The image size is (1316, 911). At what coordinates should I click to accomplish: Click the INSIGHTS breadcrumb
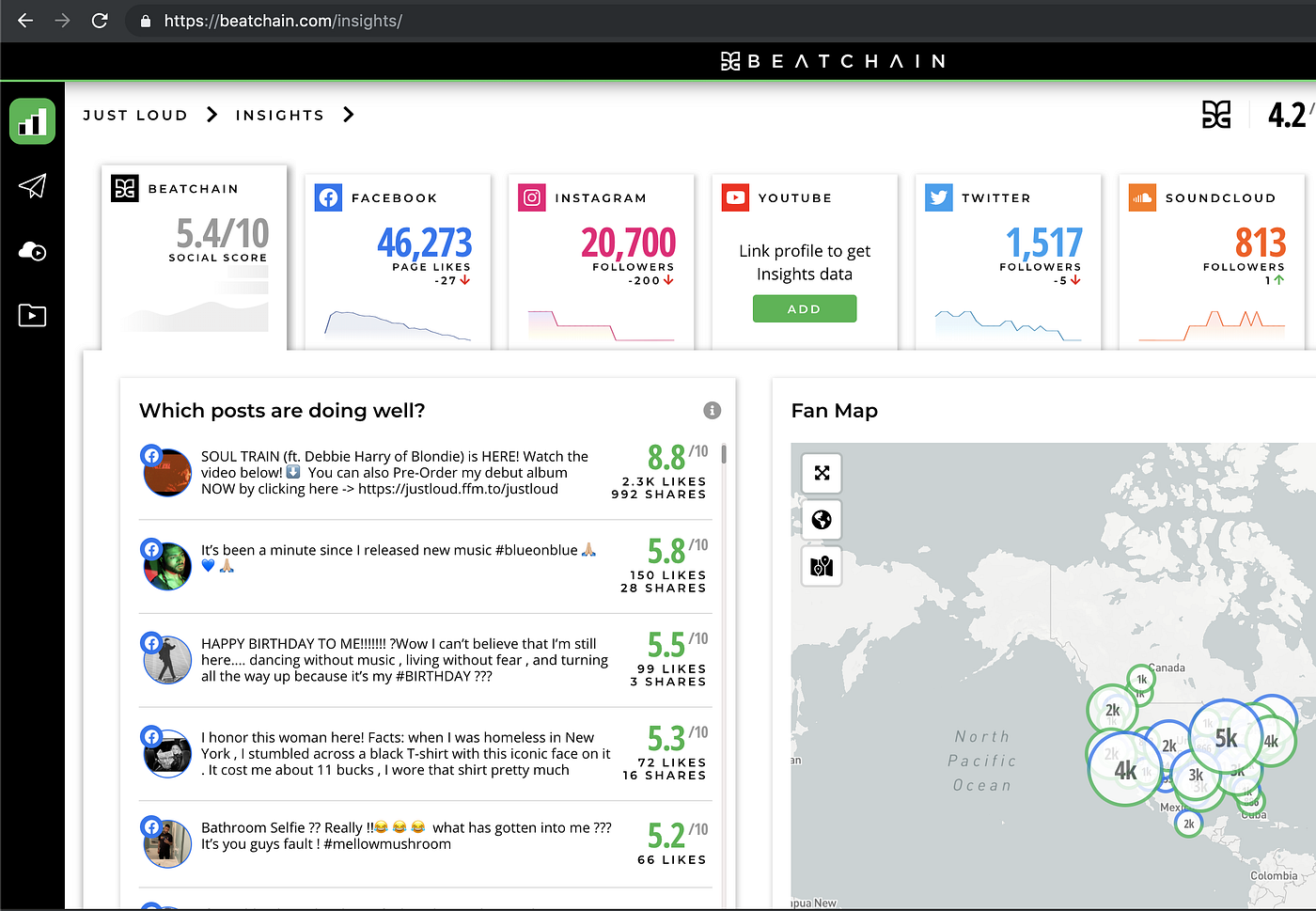point(280,115)
